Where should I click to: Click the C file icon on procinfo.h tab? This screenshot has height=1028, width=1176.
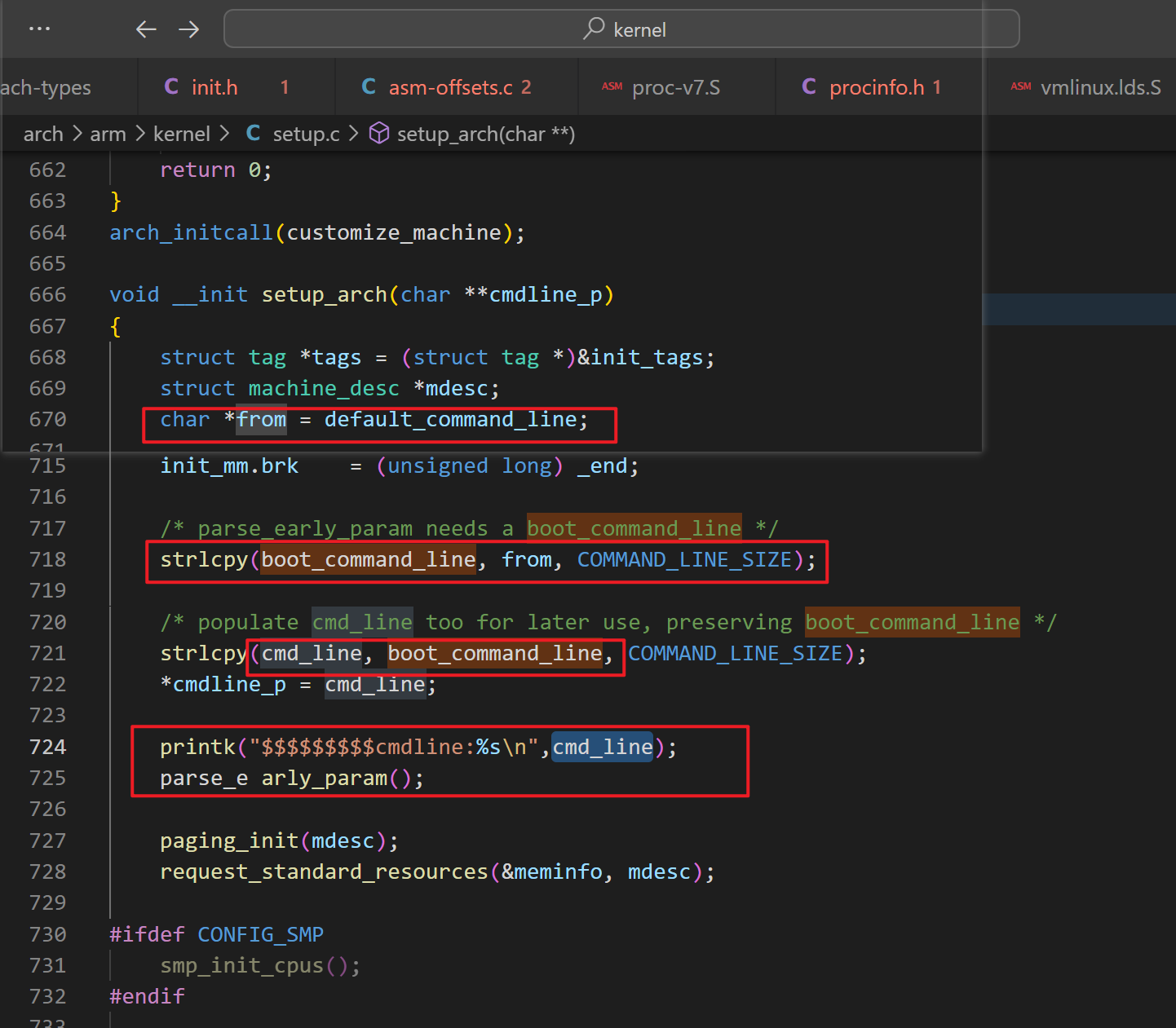(809, 86)
